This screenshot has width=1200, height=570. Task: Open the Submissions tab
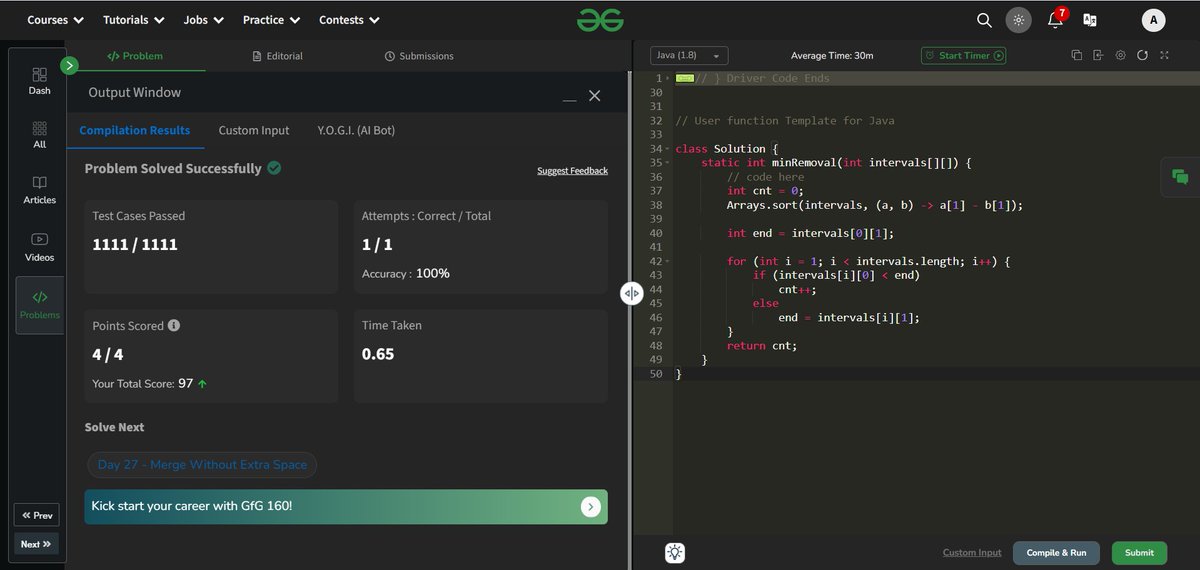[x=419, y=56]
